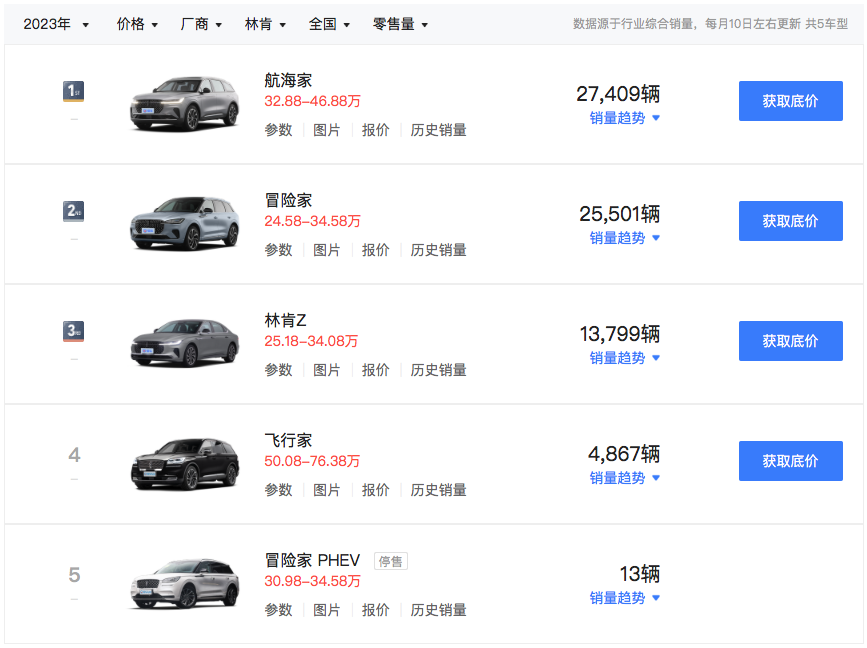Open the 价格 price filter dropdown
Viewport: 867px width, 648px height.
click(x=137, y=24)
